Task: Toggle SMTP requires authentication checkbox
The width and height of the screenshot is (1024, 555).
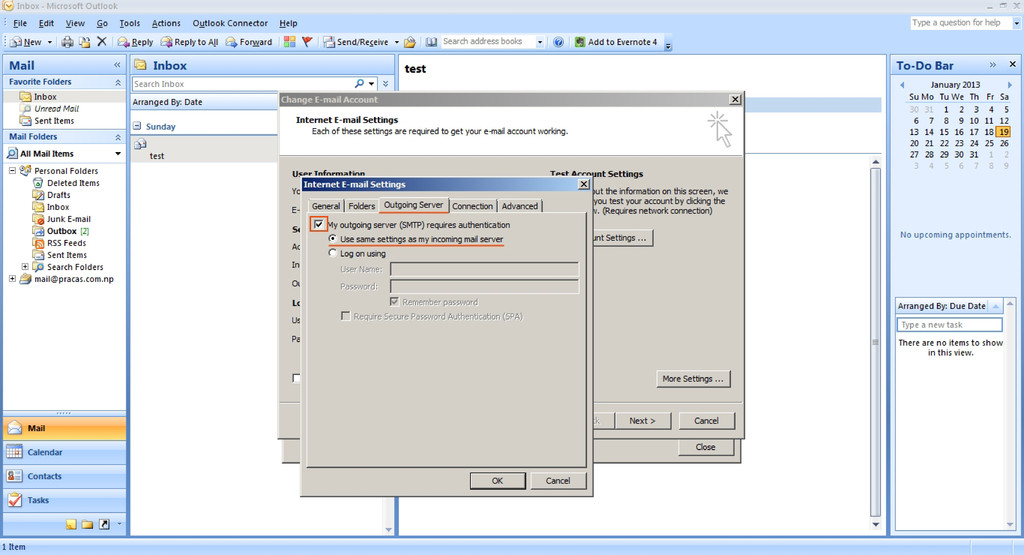Action: 318,225
